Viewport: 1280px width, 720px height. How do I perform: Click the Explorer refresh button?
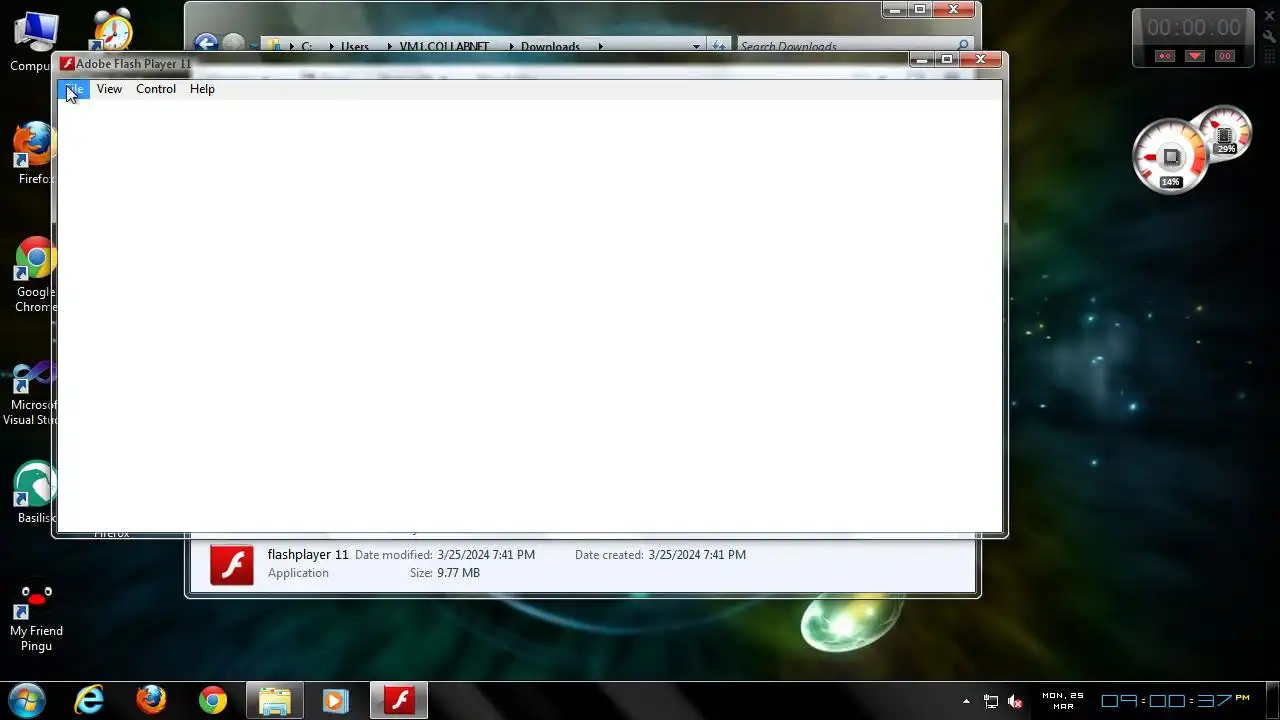[x=718, y=46]
